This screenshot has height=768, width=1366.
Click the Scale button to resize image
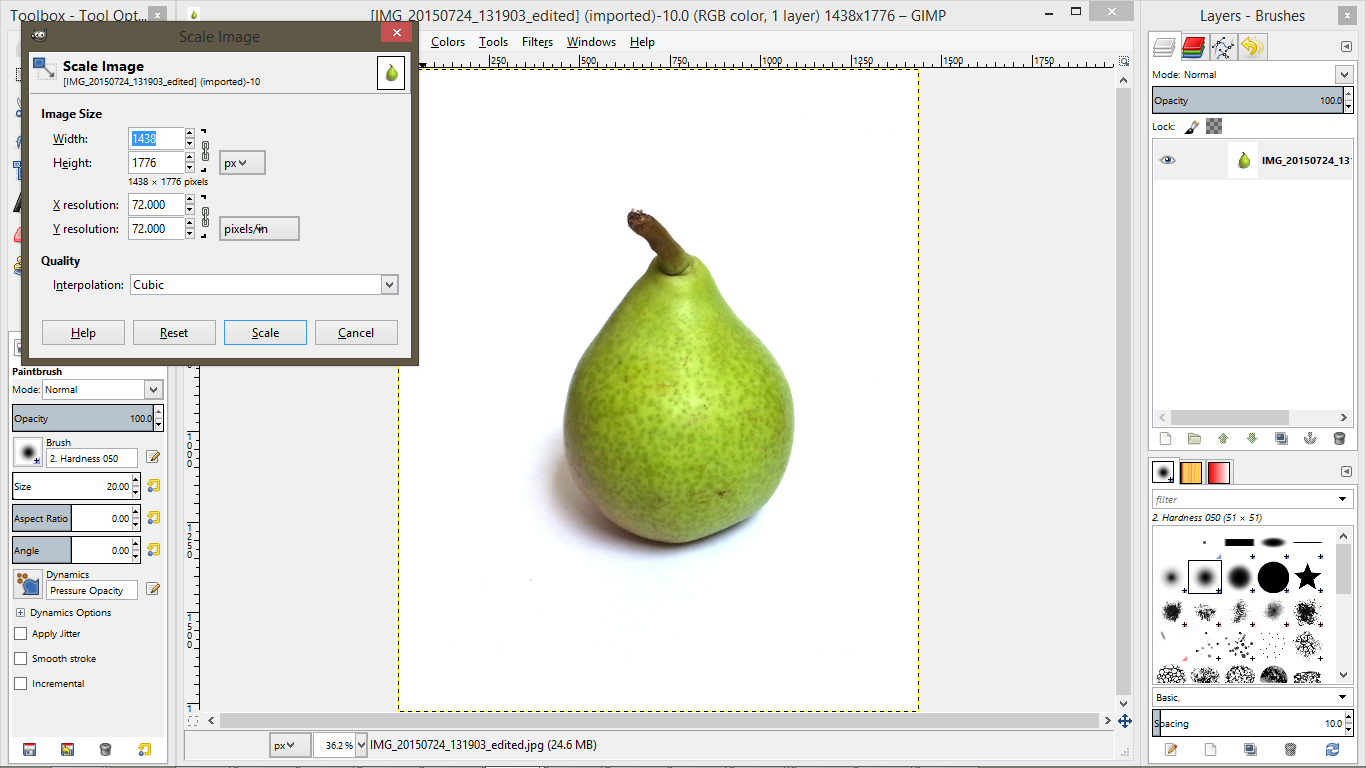click(265, 332)
